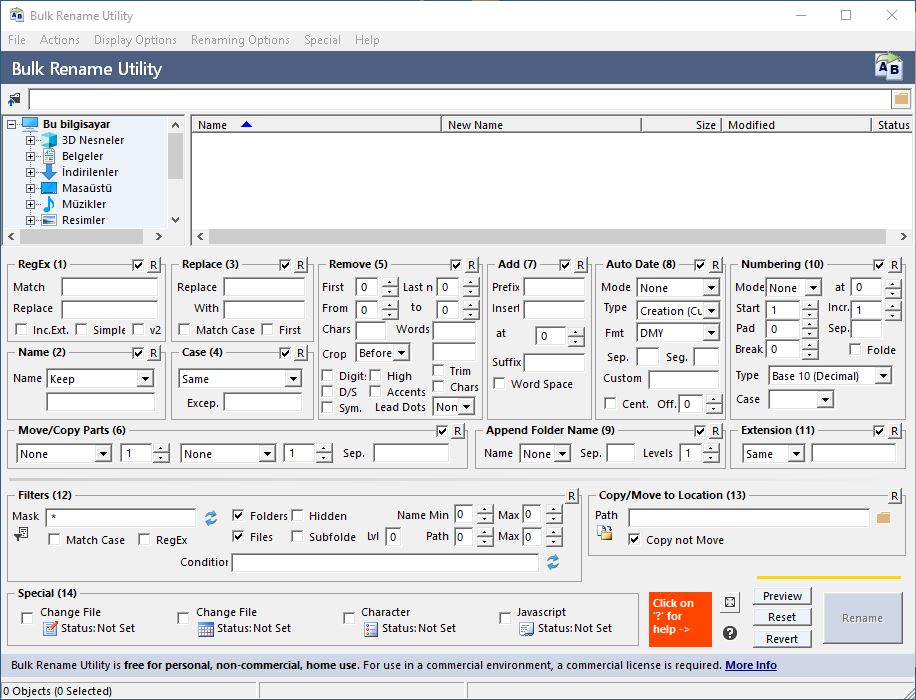
Task: Open Change File Timestamps calendar icon
Action: 206,629
